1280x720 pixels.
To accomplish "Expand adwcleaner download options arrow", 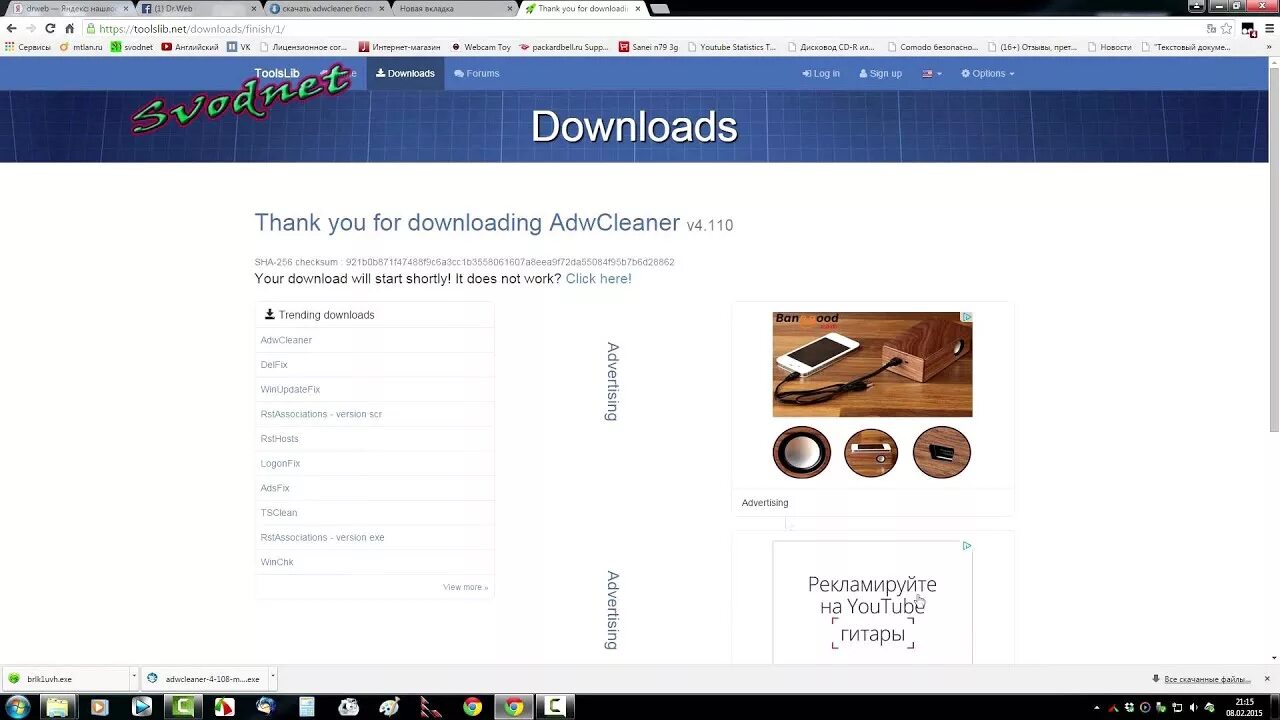I will tap(272, 679).
